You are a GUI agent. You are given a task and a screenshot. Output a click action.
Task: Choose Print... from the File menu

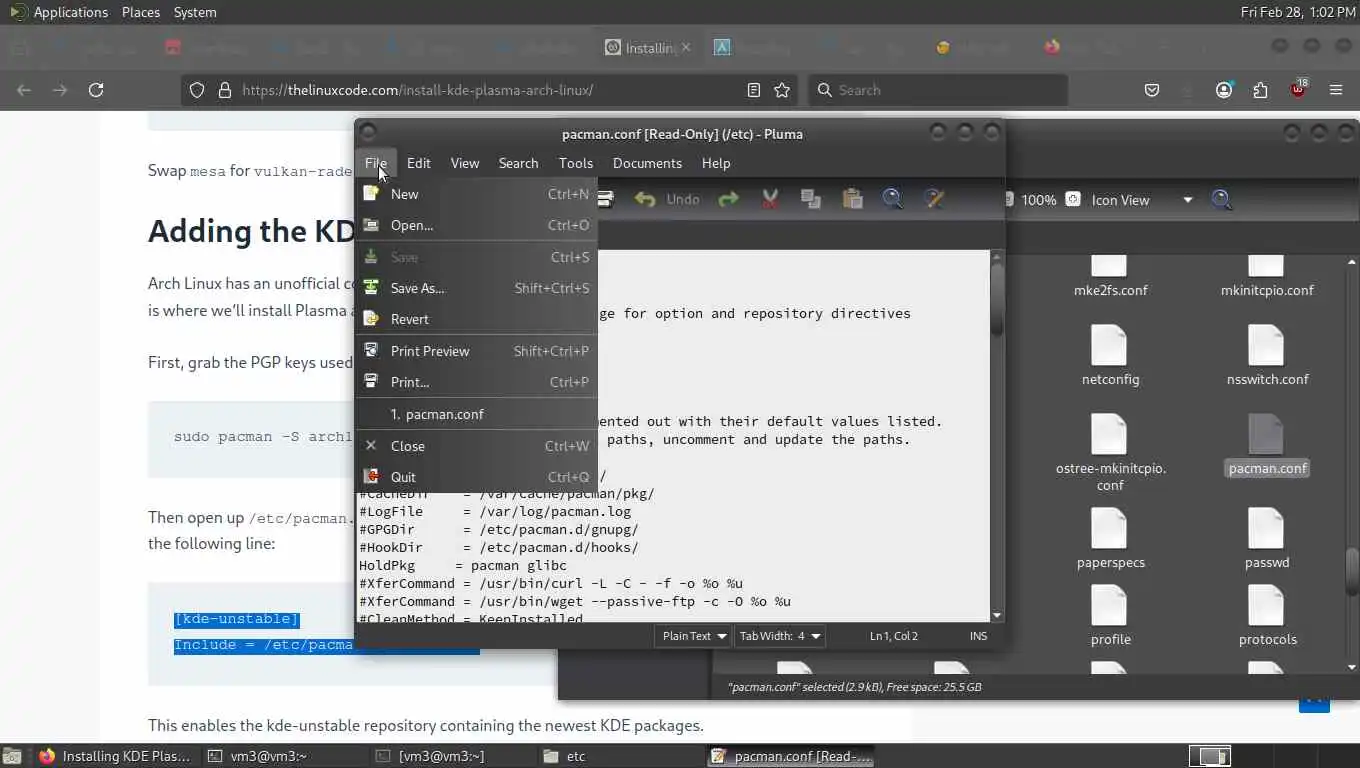coord(476,382)
